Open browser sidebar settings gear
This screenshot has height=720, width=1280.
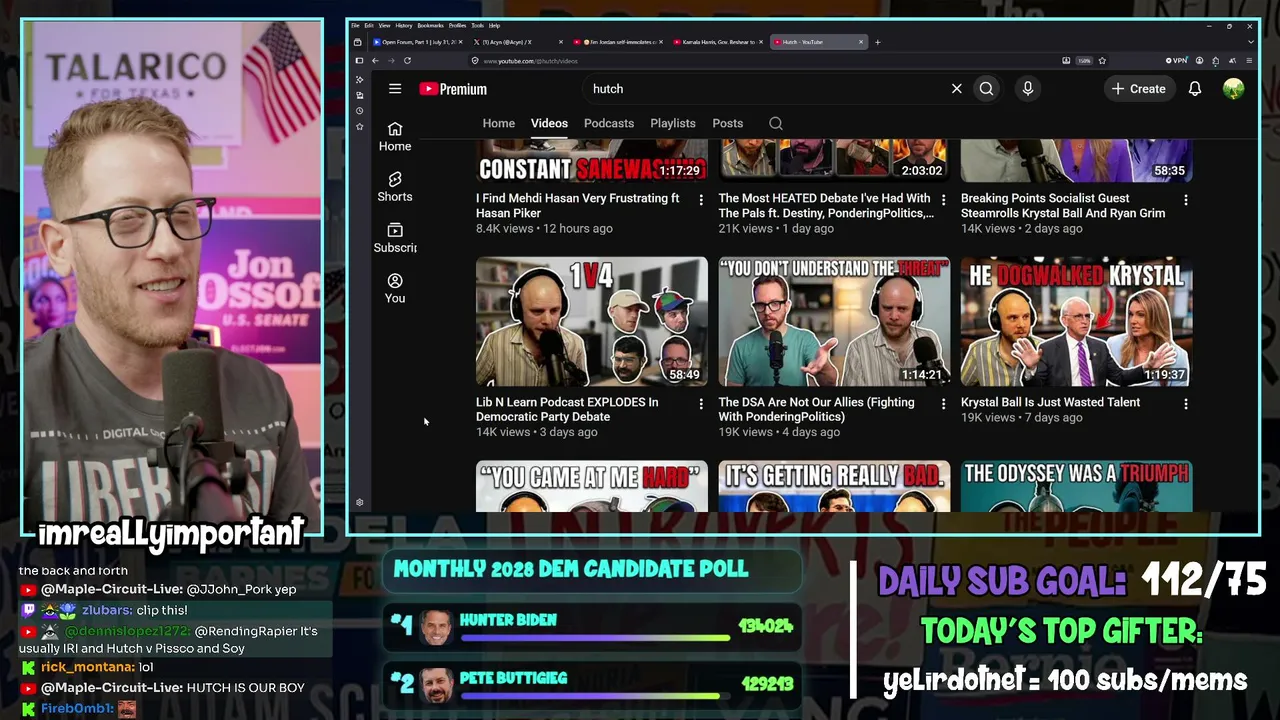pyautogui.click(x=360, y=503)
